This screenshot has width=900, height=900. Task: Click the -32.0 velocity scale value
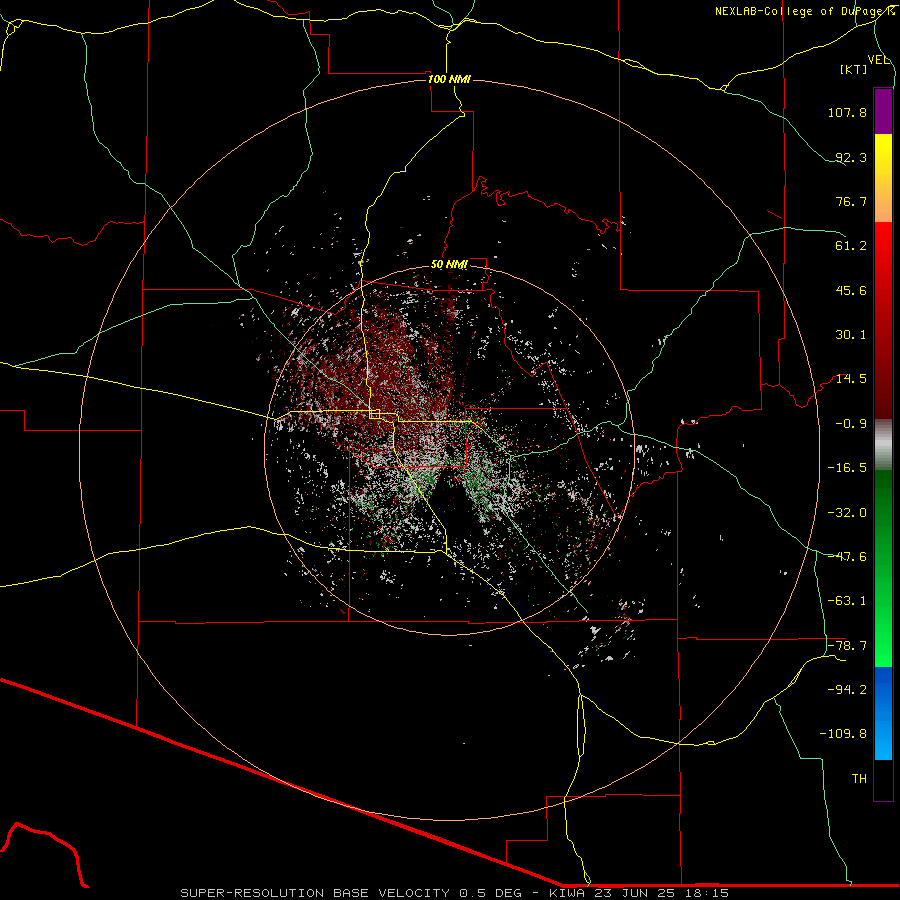(x=847, y=513)
